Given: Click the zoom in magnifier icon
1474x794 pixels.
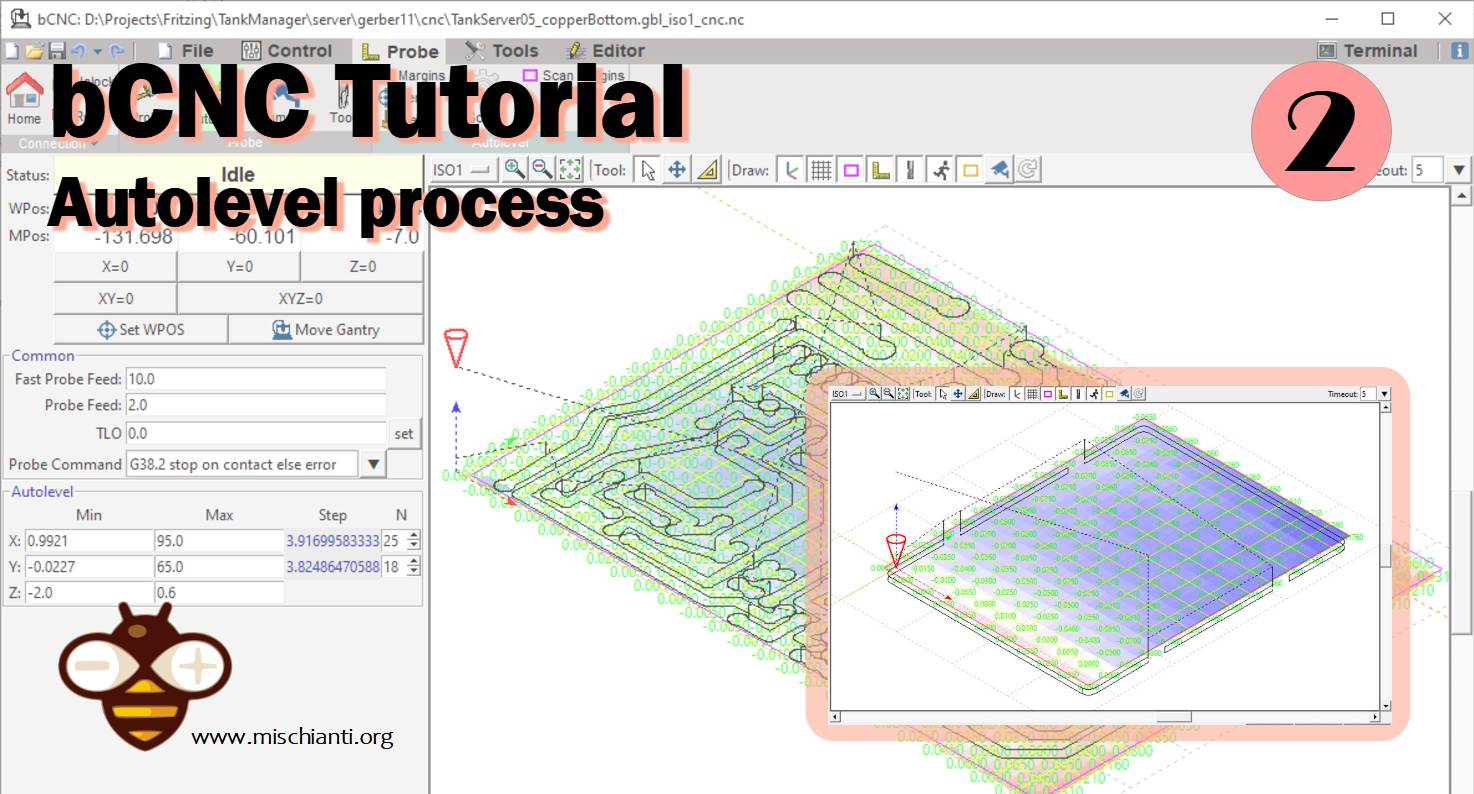Looking at the screenshot, I should [514, 170].
